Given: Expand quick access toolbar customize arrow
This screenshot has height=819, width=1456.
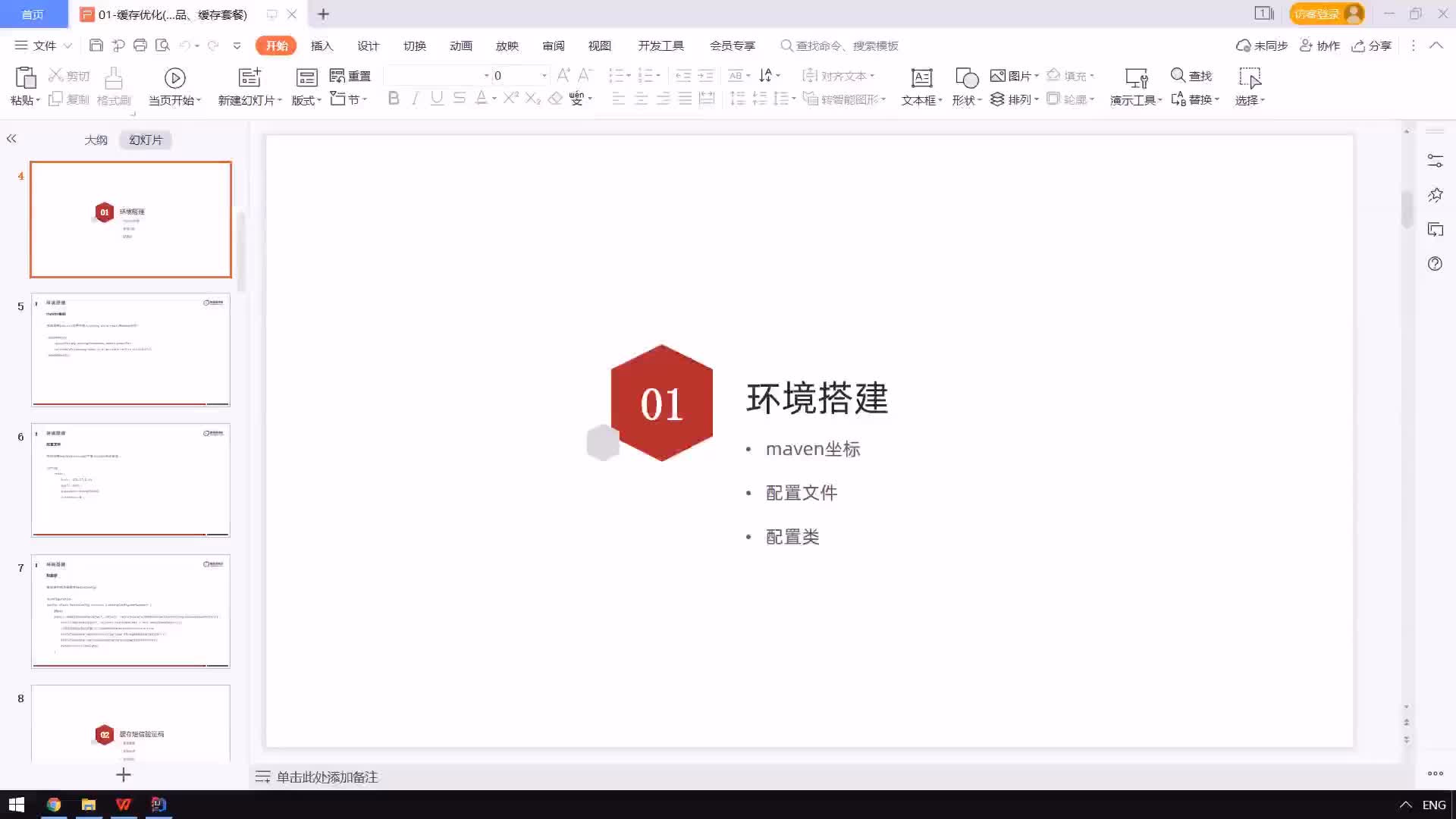Looking at the screenshot, I should pos(237,45).
